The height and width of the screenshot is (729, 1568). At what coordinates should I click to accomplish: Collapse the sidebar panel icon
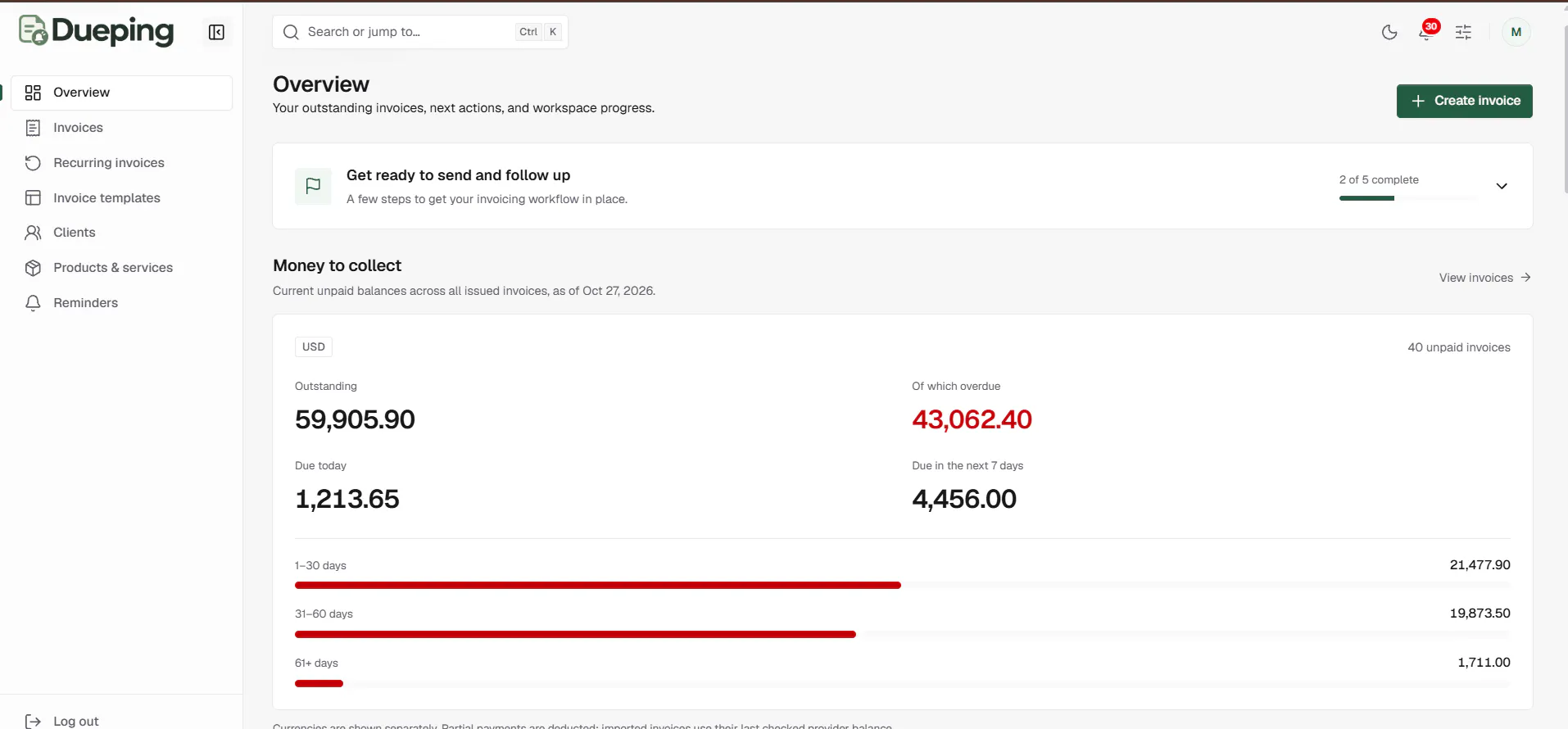click(216, 32)
